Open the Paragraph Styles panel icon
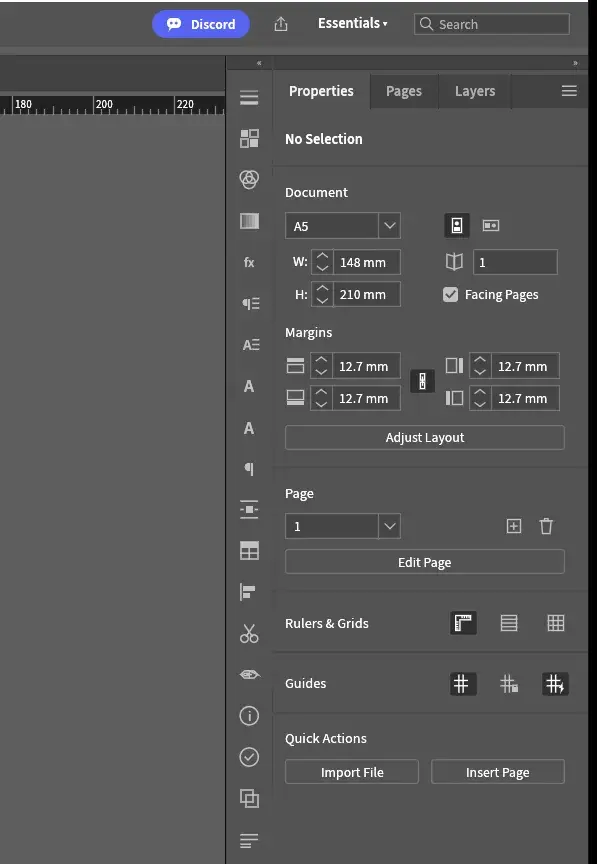 click(x=250, y=304)
